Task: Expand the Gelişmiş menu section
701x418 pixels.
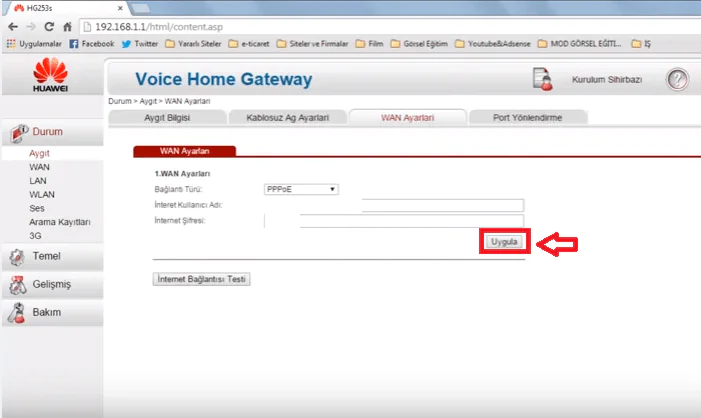Action: [x=52, y=285]
